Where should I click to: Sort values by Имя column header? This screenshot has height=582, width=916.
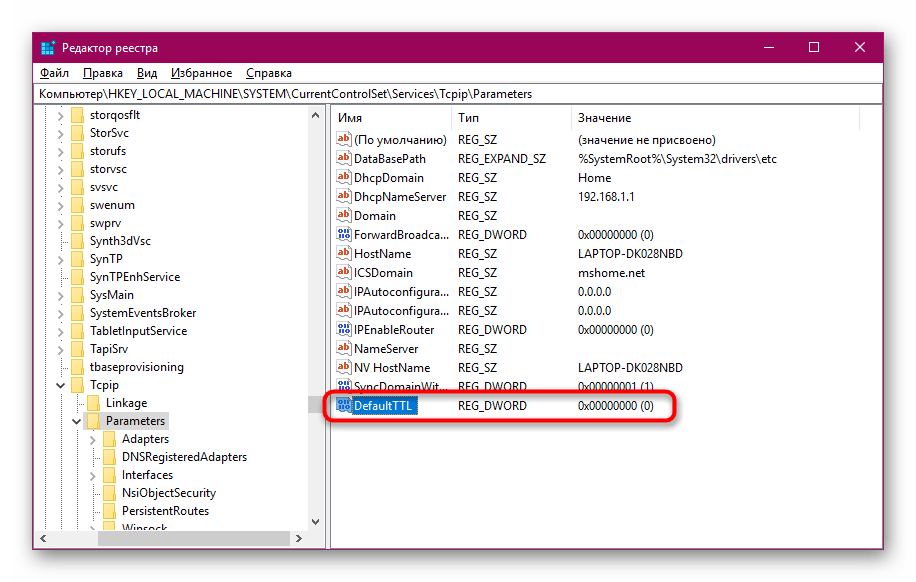(x=350, y=118)
